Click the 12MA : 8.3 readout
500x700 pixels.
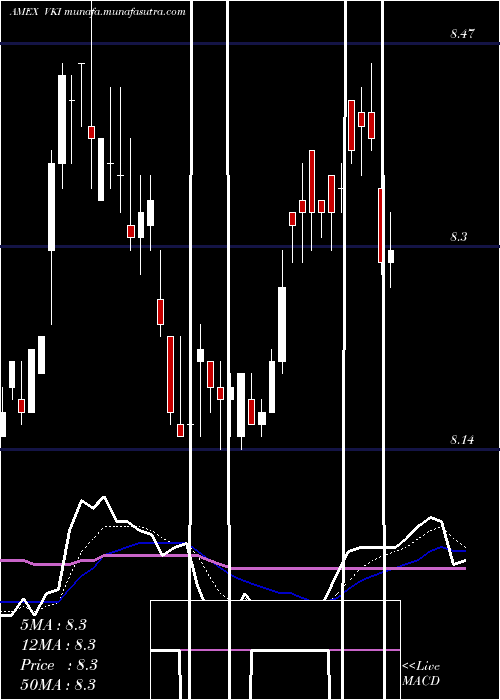tap(58, 645)
